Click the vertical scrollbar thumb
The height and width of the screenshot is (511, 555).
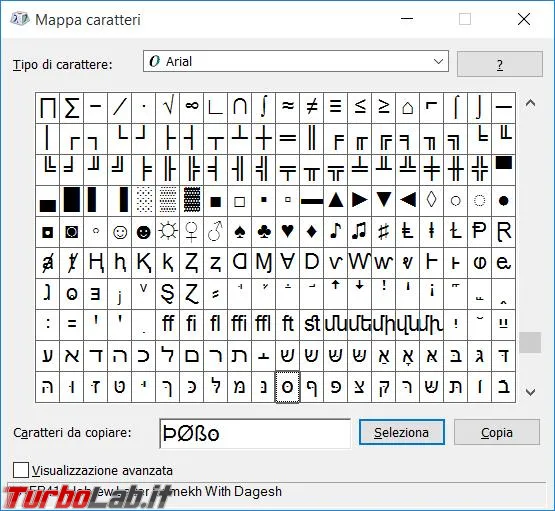pyautogui.click(x=530, y=342)
